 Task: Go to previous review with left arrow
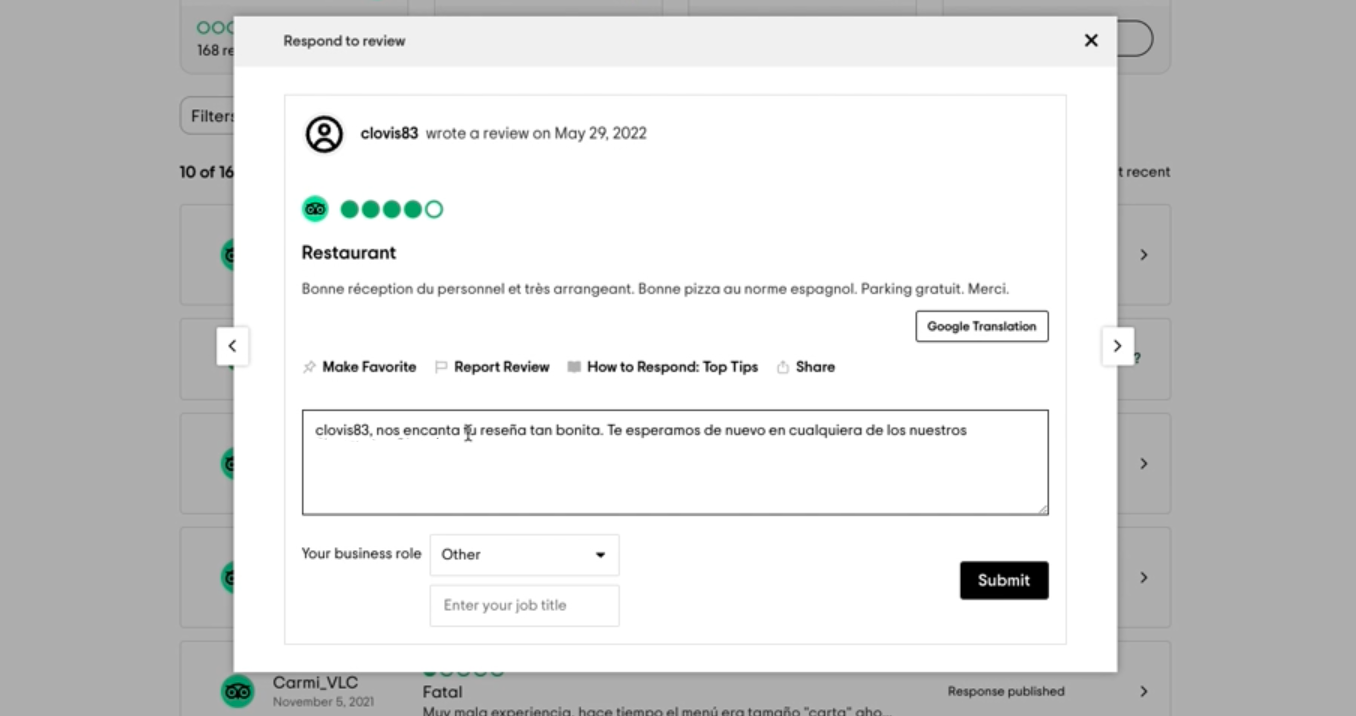coord(232,346)
